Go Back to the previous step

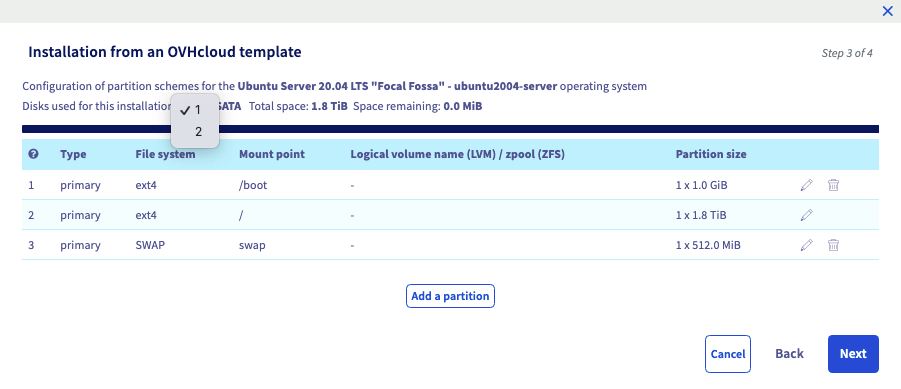click(x=790, y=354)
